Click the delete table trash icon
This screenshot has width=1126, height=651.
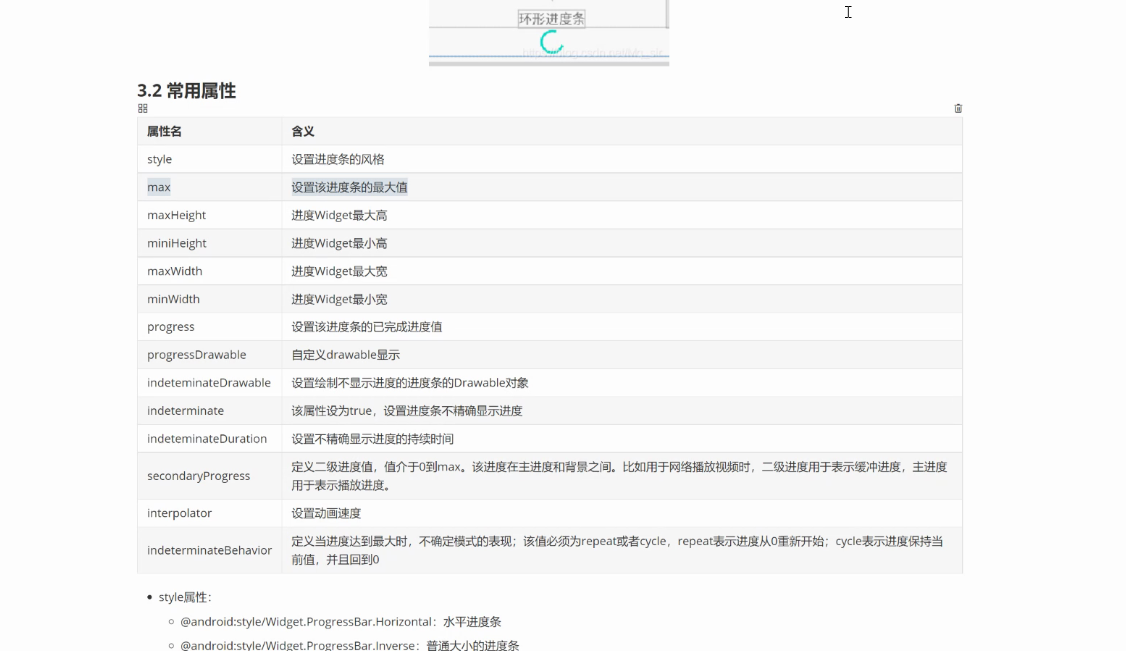pyautogui.click(x=958, y=108)
